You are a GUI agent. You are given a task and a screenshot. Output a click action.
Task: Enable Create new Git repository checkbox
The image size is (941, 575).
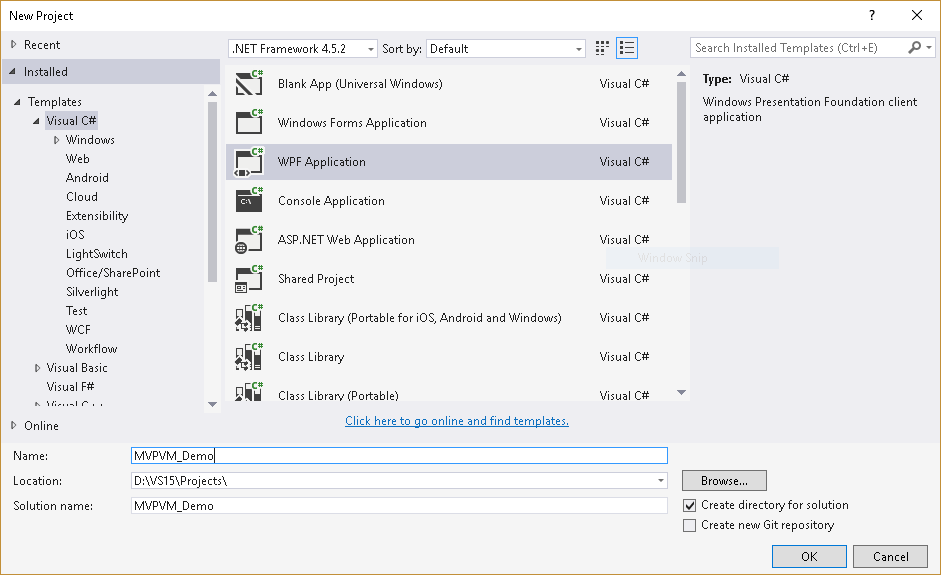(690, 525)
